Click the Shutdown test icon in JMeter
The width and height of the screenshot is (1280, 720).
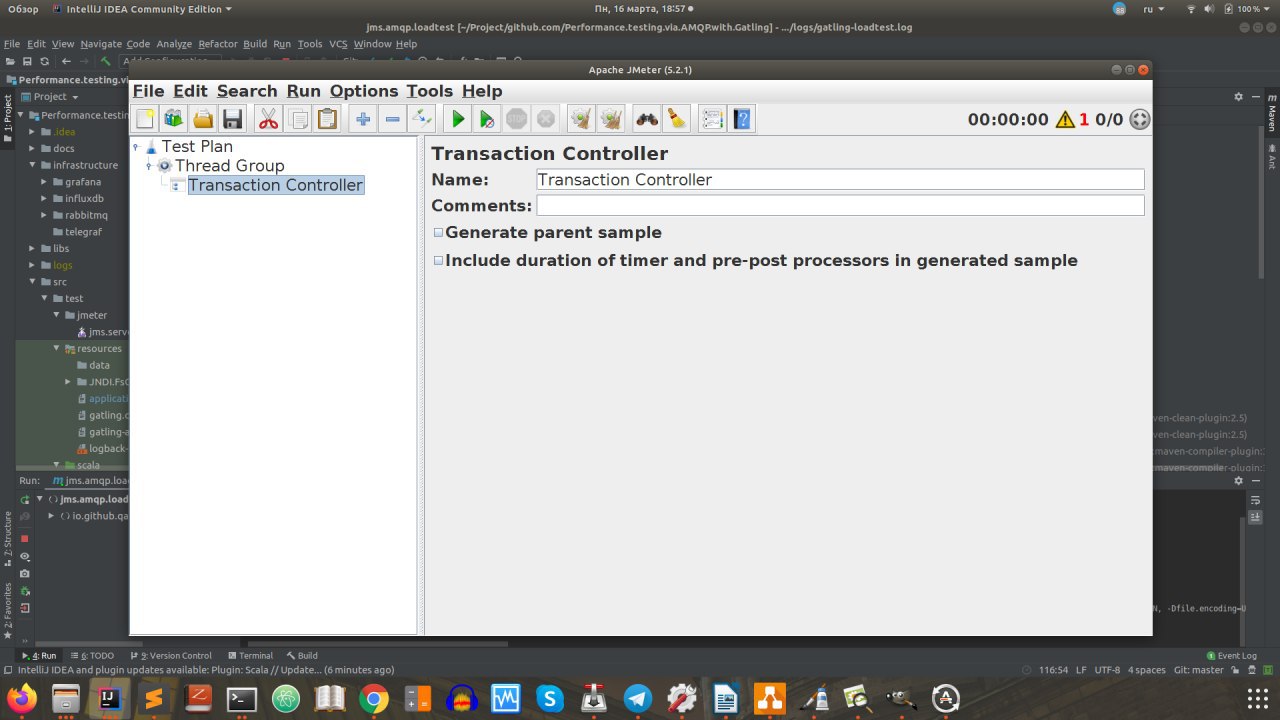(x=545, y=119)
